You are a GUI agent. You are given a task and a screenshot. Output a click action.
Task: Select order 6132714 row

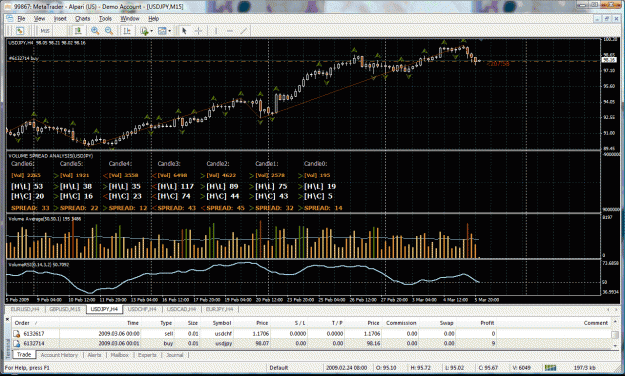coord(311,343)
